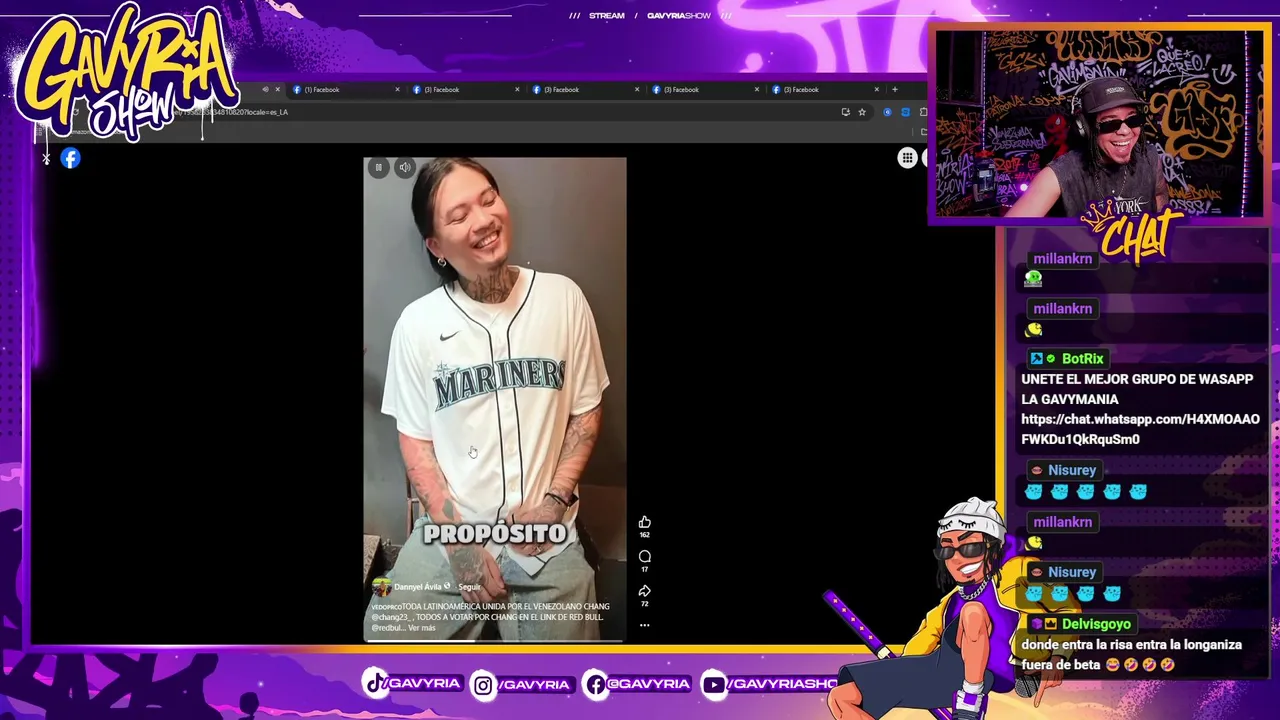Pause the video with the pause button

coord(378,167)
